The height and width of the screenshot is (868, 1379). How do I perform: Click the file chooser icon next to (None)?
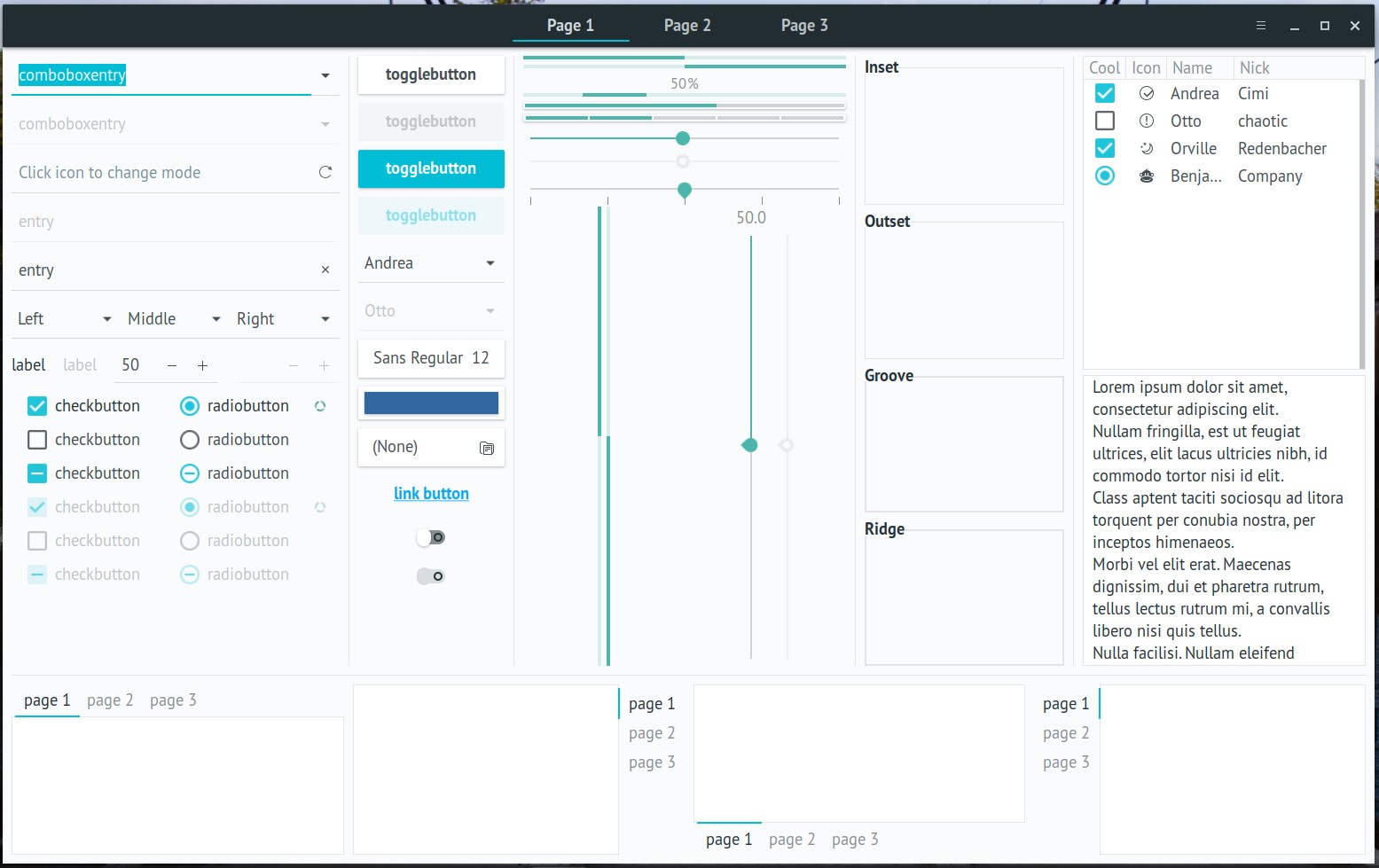click(x=487, y=448)
